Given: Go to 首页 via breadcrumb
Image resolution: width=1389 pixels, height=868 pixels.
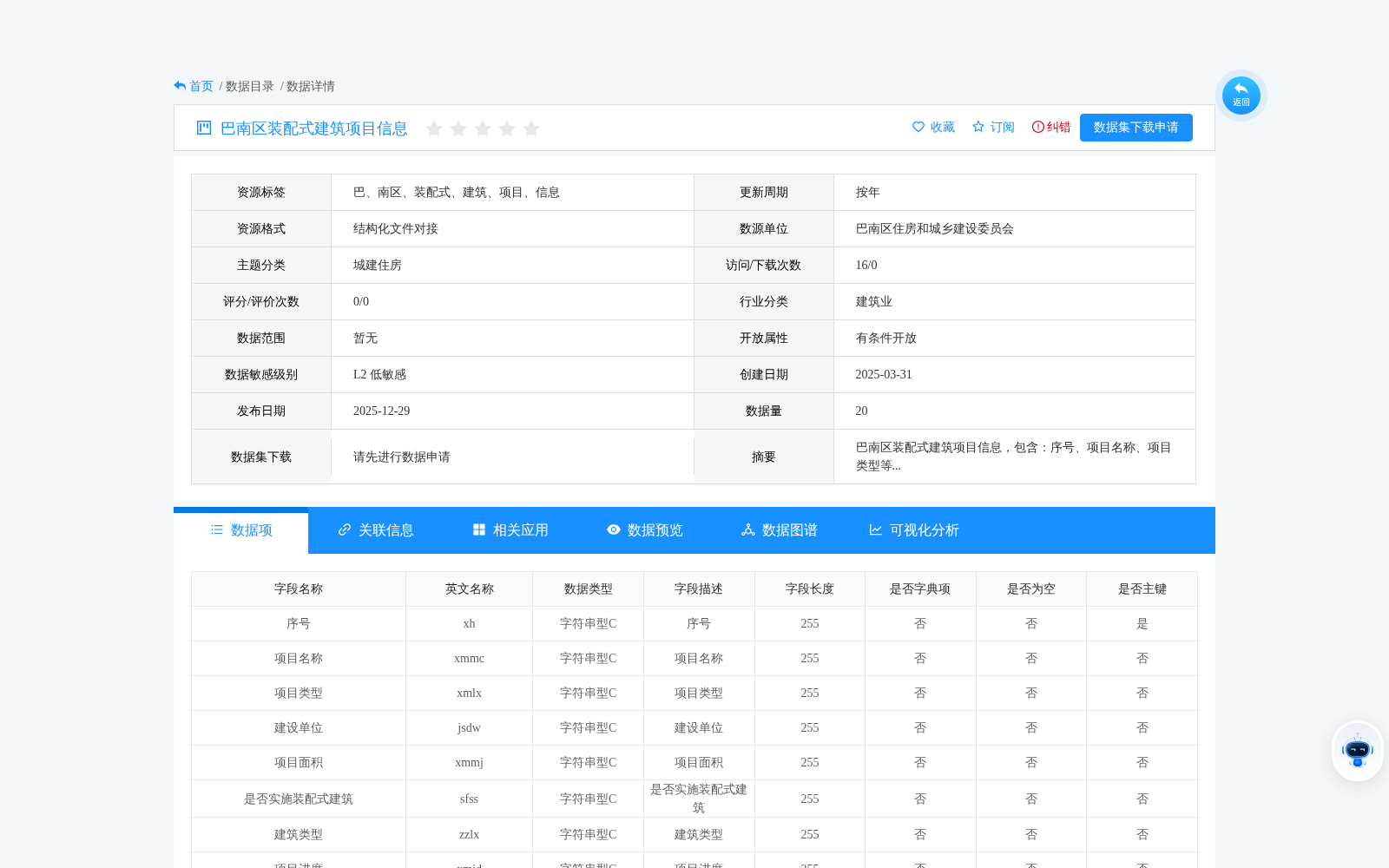Looking at the screenshot, I should click(201, 86).
